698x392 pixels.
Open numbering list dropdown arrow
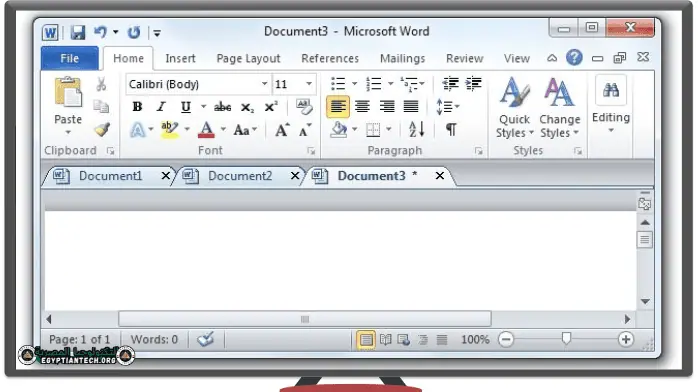390,84
